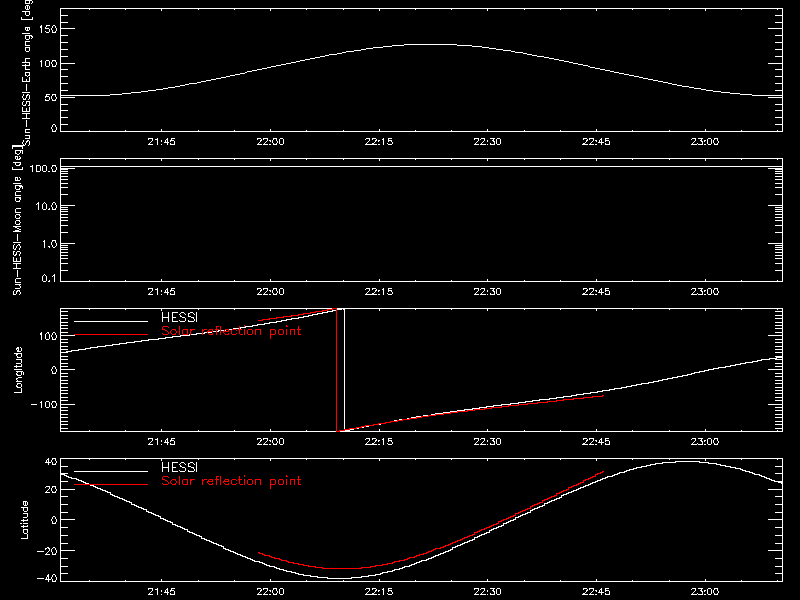
Task: Click 'Solar reflection point' legend label in Longitude plot
Action: tap(231, 331)
